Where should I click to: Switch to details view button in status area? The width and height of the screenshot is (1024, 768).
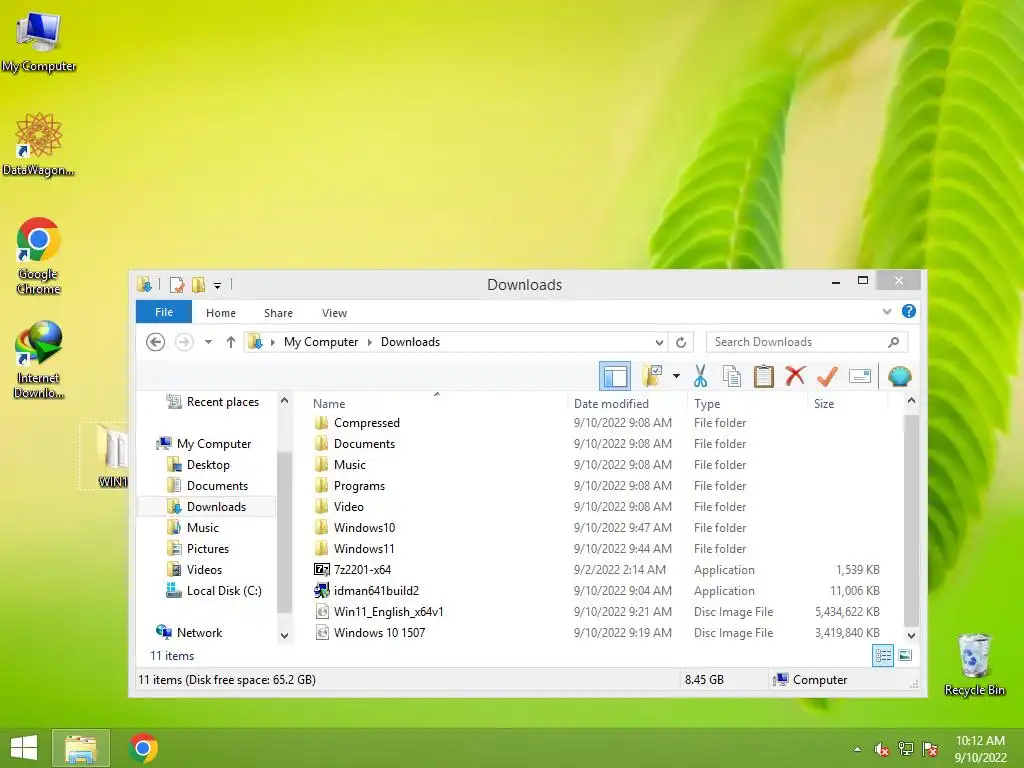(883, 656)
